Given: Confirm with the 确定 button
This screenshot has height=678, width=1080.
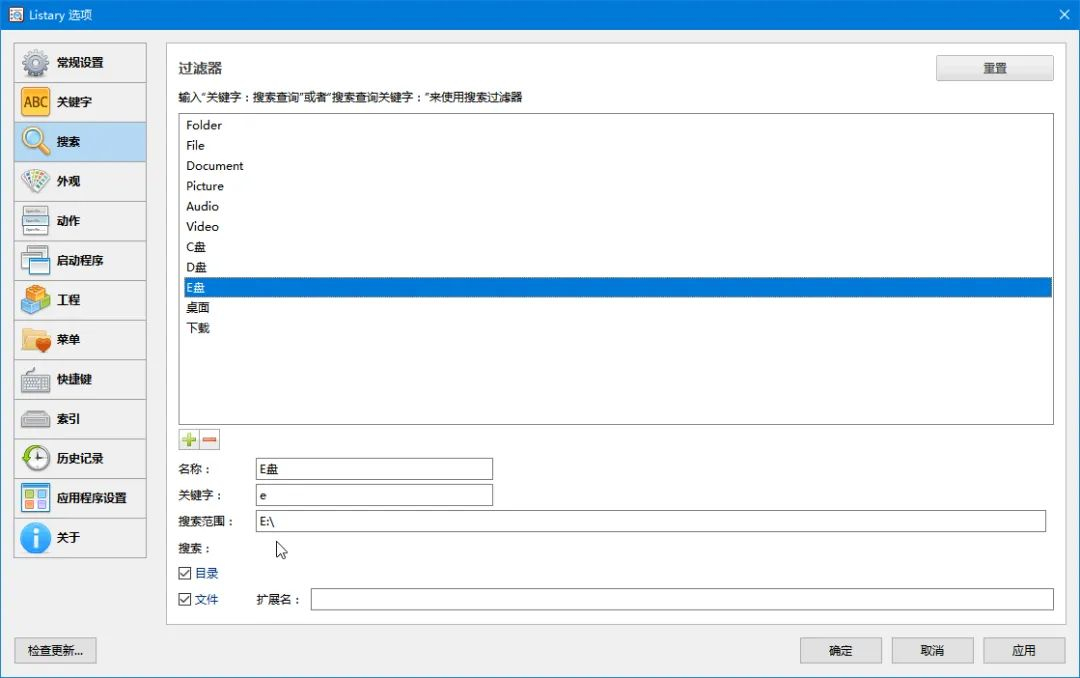Looking at the screenshot, I should [841, 650].
